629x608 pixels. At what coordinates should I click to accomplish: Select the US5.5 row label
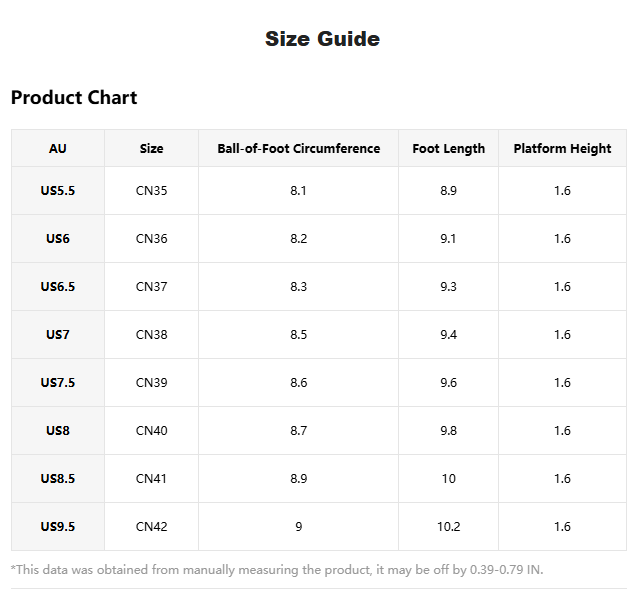click(x=58, y=191)
